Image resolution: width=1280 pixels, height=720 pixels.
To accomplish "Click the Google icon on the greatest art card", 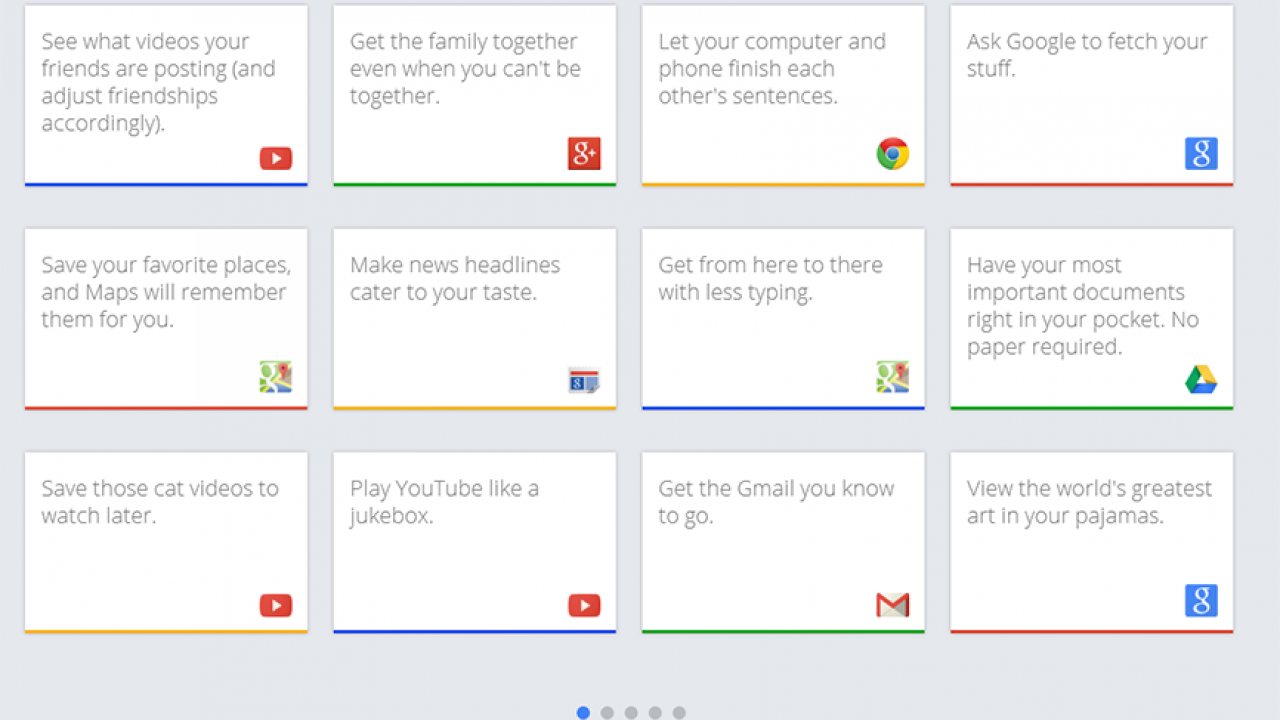I will (x=1201, y=601).
